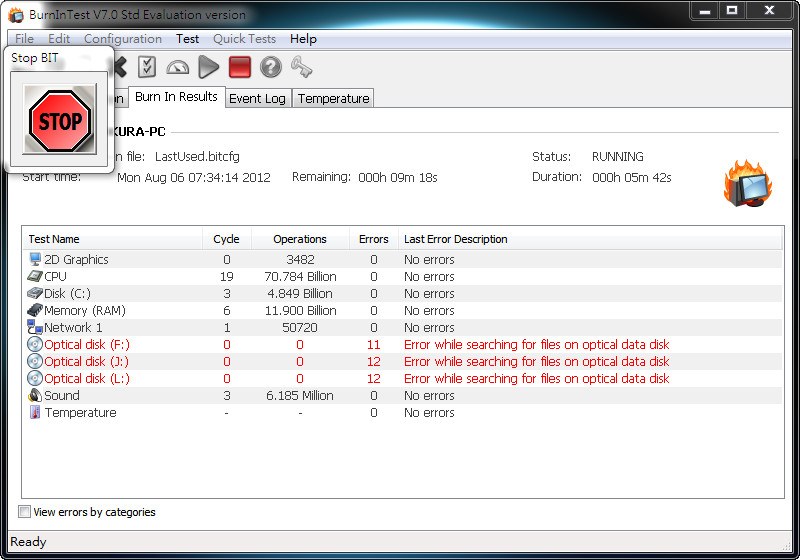Open the dashboard gauge icon

pos(178,67)
